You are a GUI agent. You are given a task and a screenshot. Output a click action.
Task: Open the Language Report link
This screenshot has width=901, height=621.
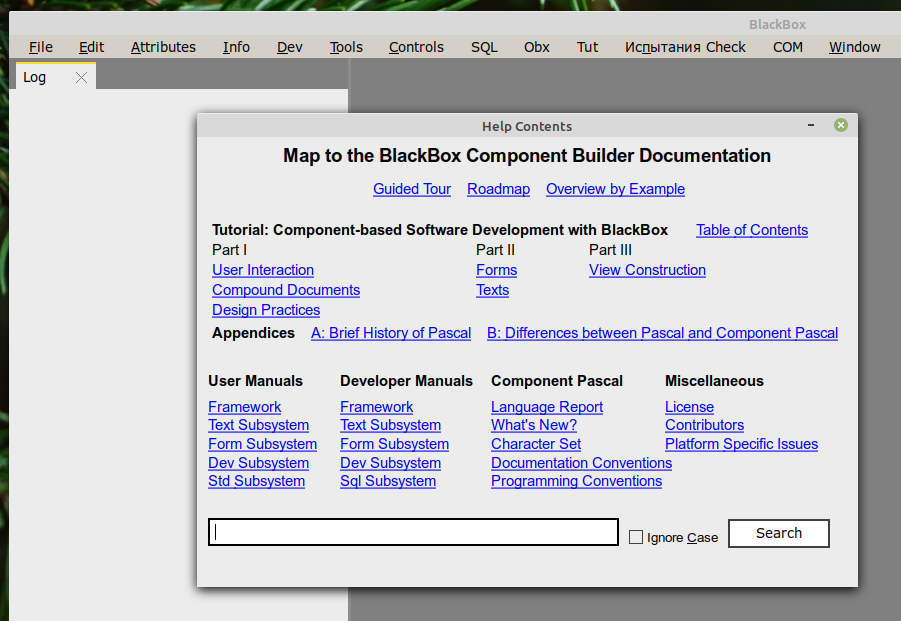pyautogui.click(x=547, y=407)
